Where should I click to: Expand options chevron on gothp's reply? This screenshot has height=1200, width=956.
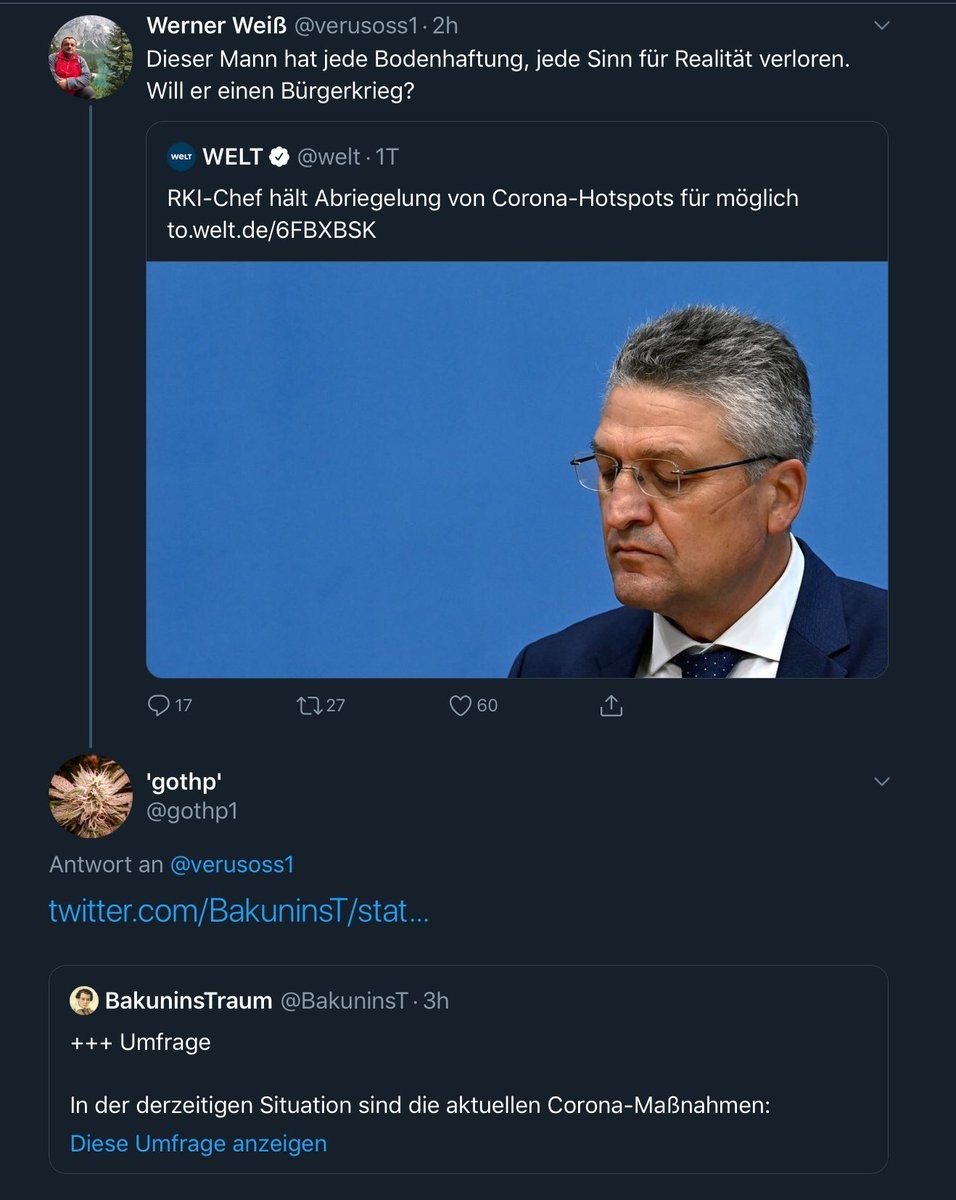pos(881,781)
